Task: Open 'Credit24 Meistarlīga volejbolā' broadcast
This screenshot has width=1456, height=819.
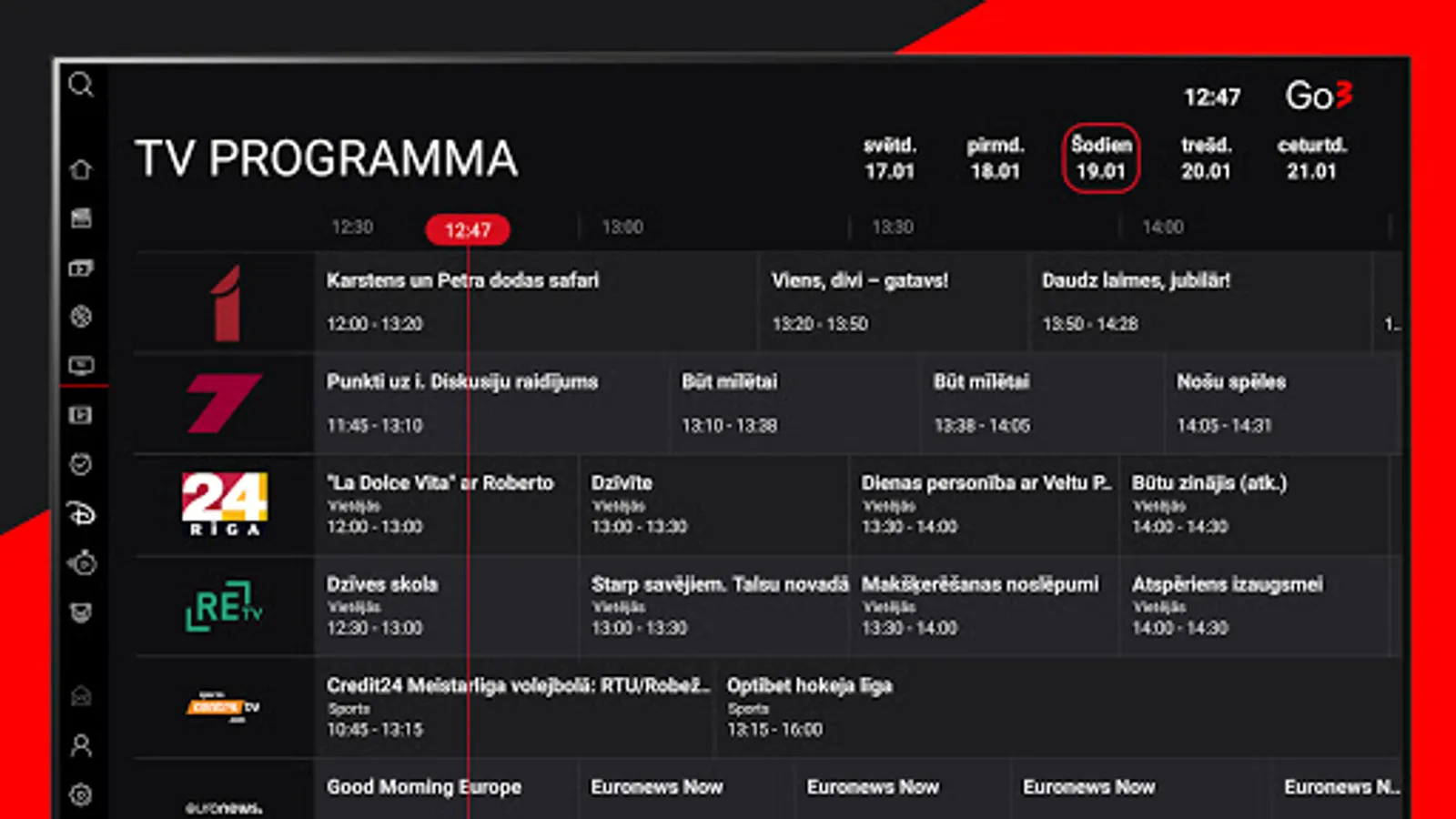Action: point(514,707)
